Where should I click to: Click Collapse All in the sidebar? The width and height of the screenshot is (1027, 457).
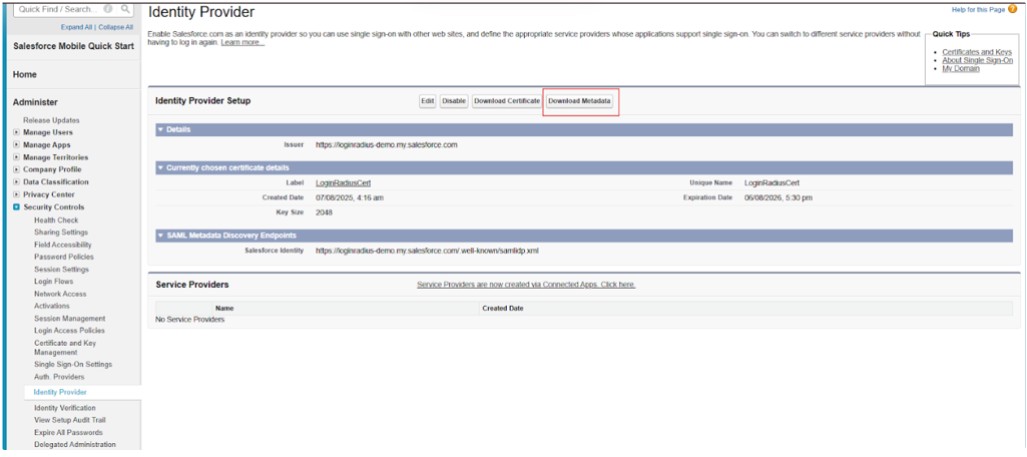(x=115, y=27)
